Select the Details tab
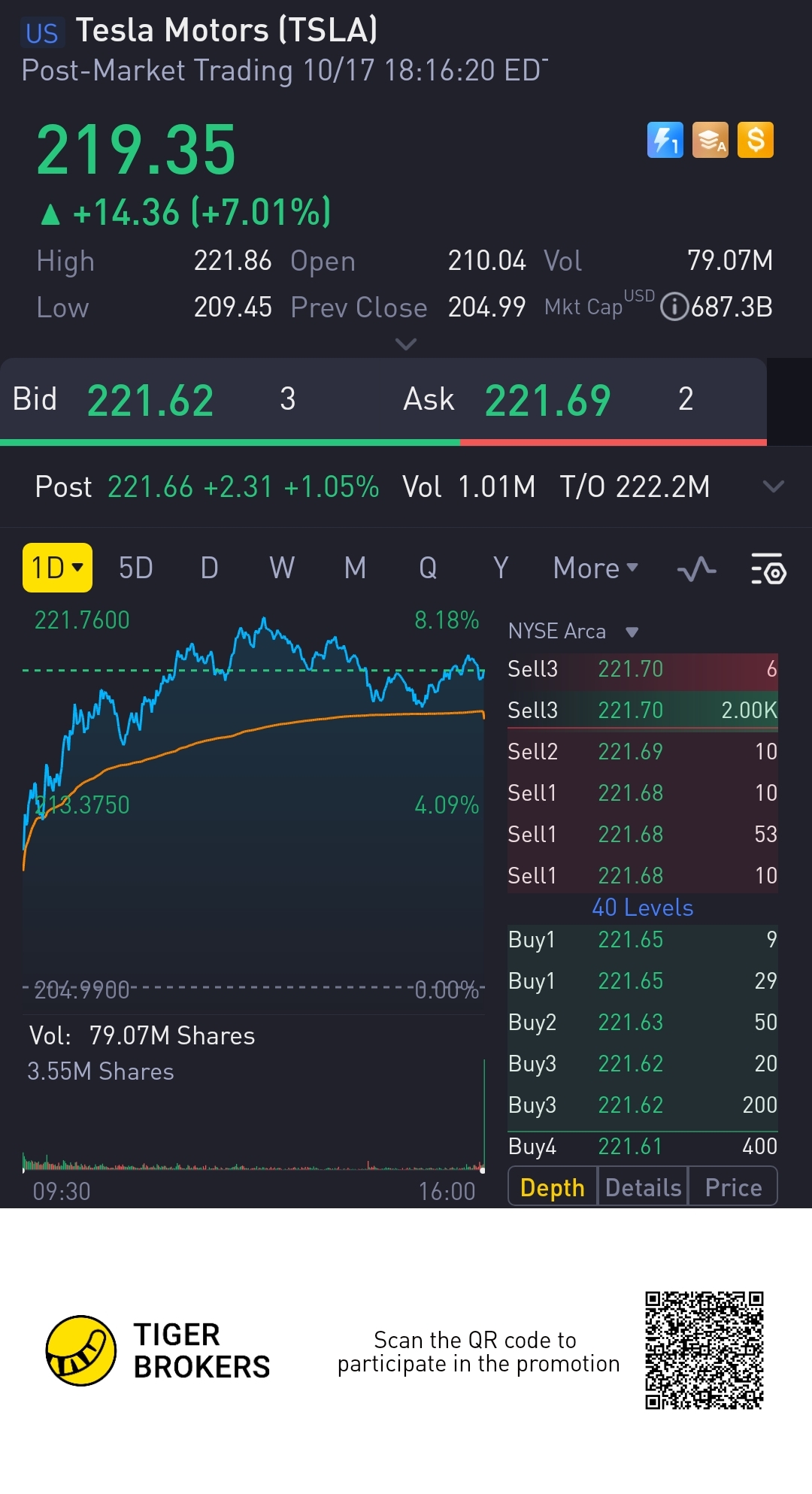The width and height of the screenshot is (812, 1494). (643, 1187)
